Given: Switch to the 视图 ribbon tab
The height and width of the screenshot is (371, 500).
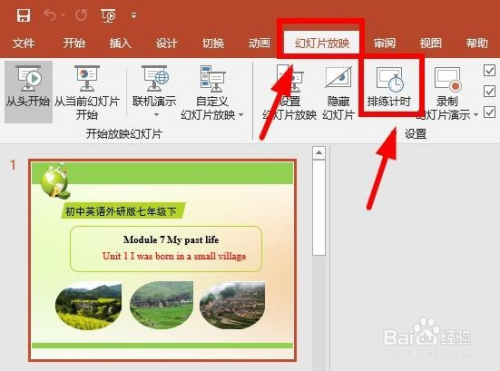Looking at the screenshot, I should point(431,43).
